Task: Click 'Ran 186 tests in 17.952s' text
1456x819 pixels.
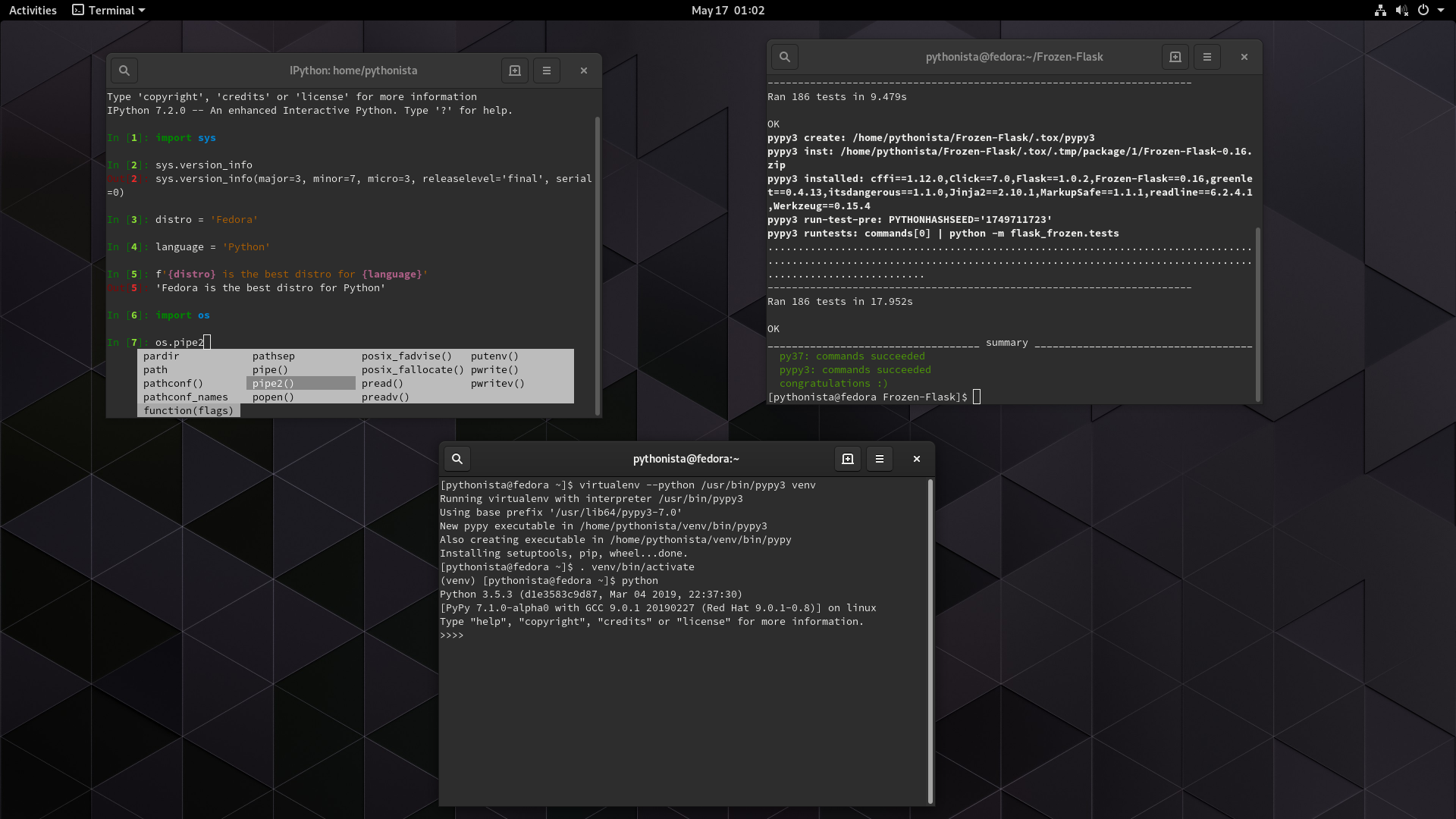Action: tap(840, 301)
